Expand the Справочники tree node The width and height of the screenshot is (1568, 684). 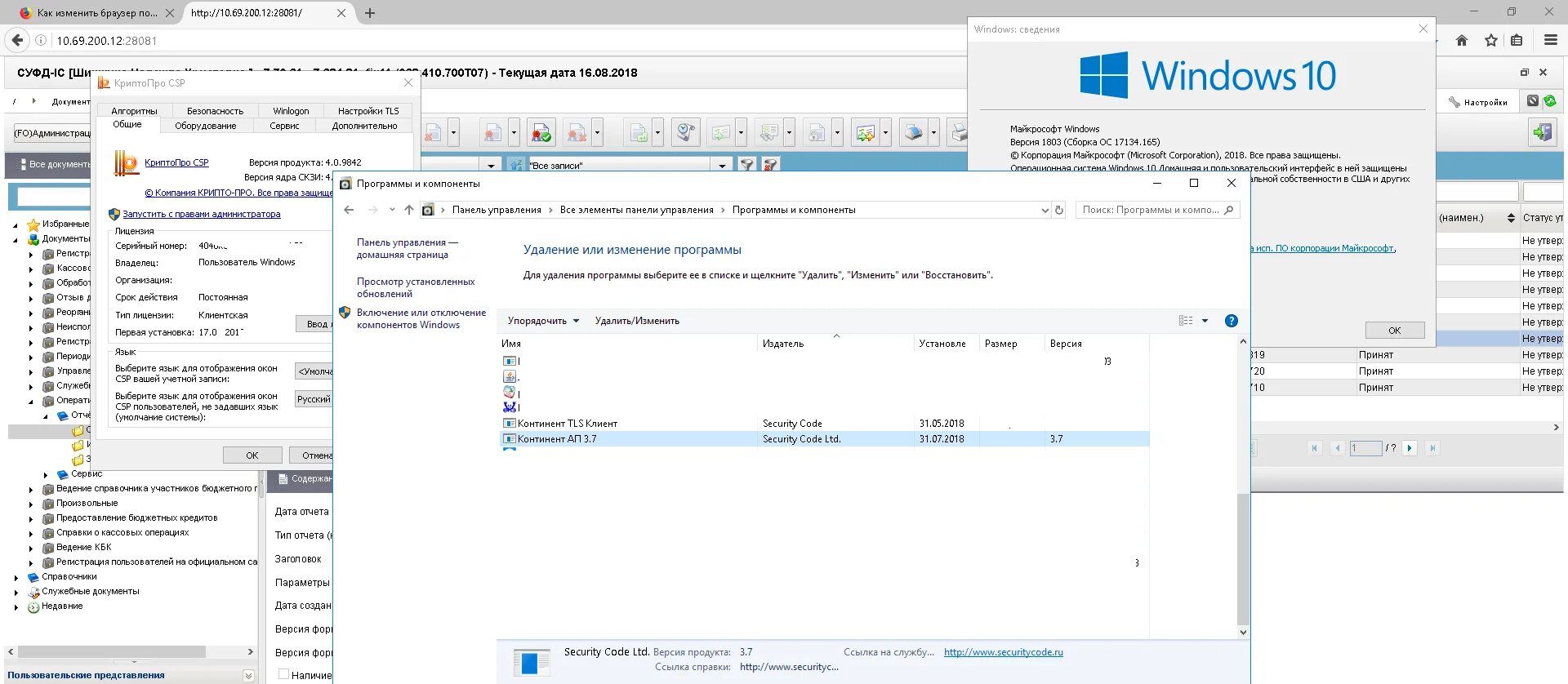tap(16, 577)
